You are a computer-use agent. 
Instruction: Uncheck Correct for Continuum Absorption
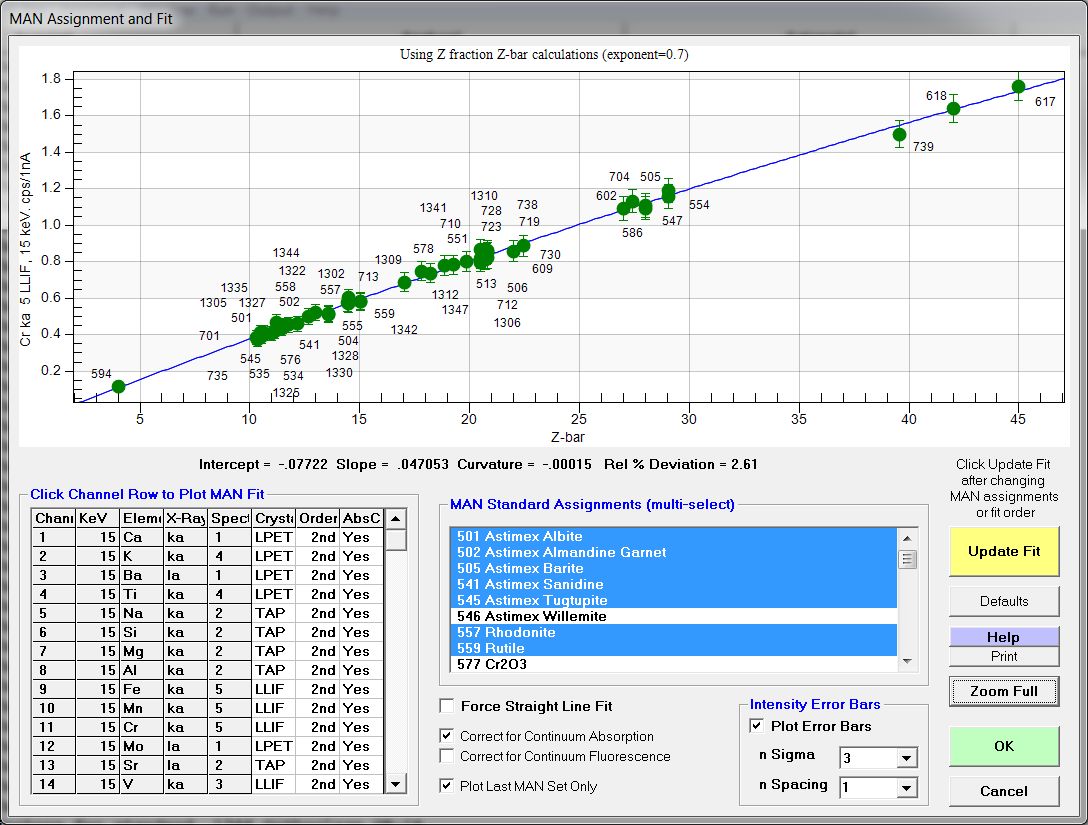[x=446, y=736]
